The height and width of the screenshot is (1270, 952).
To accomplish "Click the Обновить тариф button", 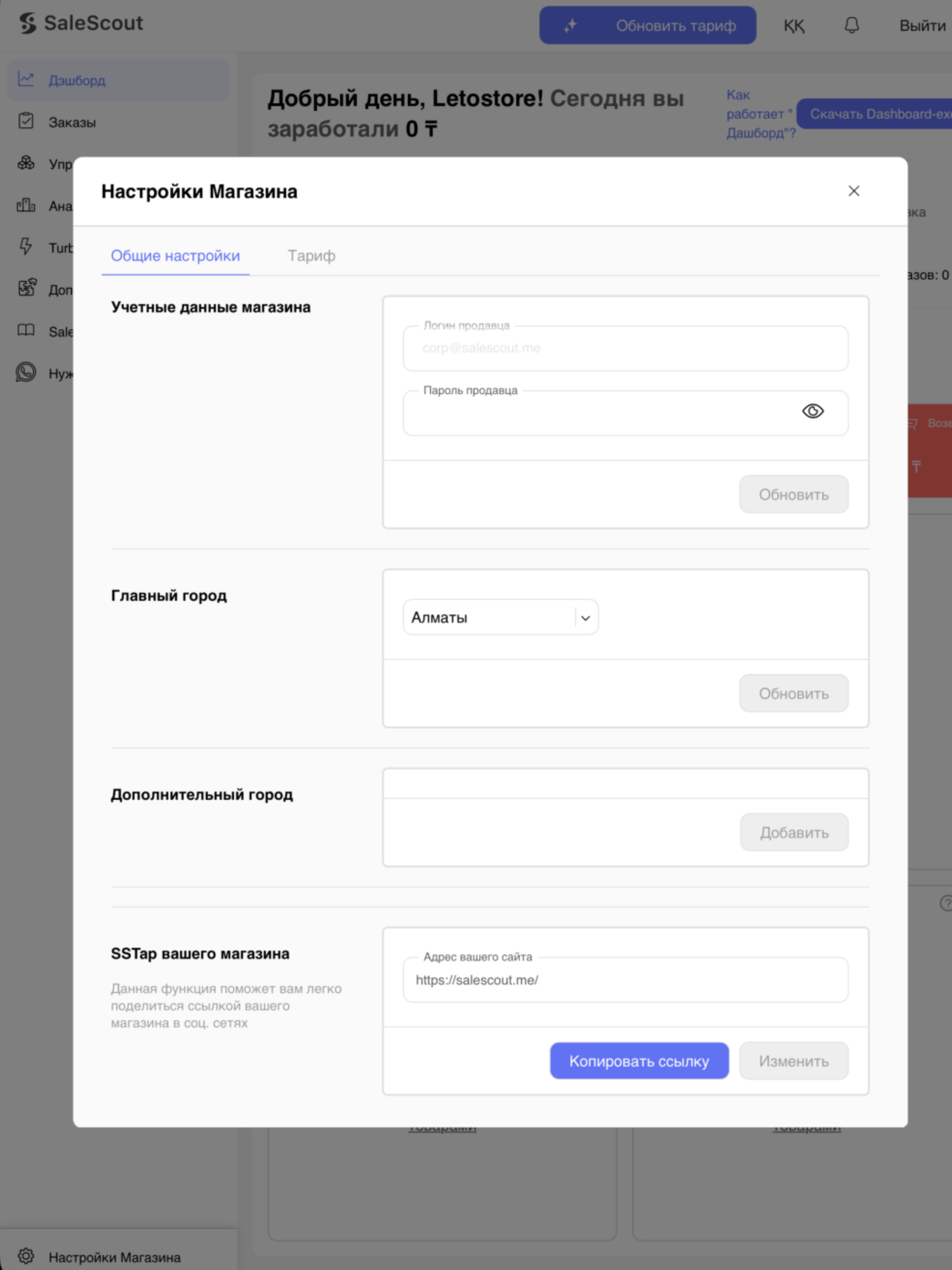I will (647, 25).
